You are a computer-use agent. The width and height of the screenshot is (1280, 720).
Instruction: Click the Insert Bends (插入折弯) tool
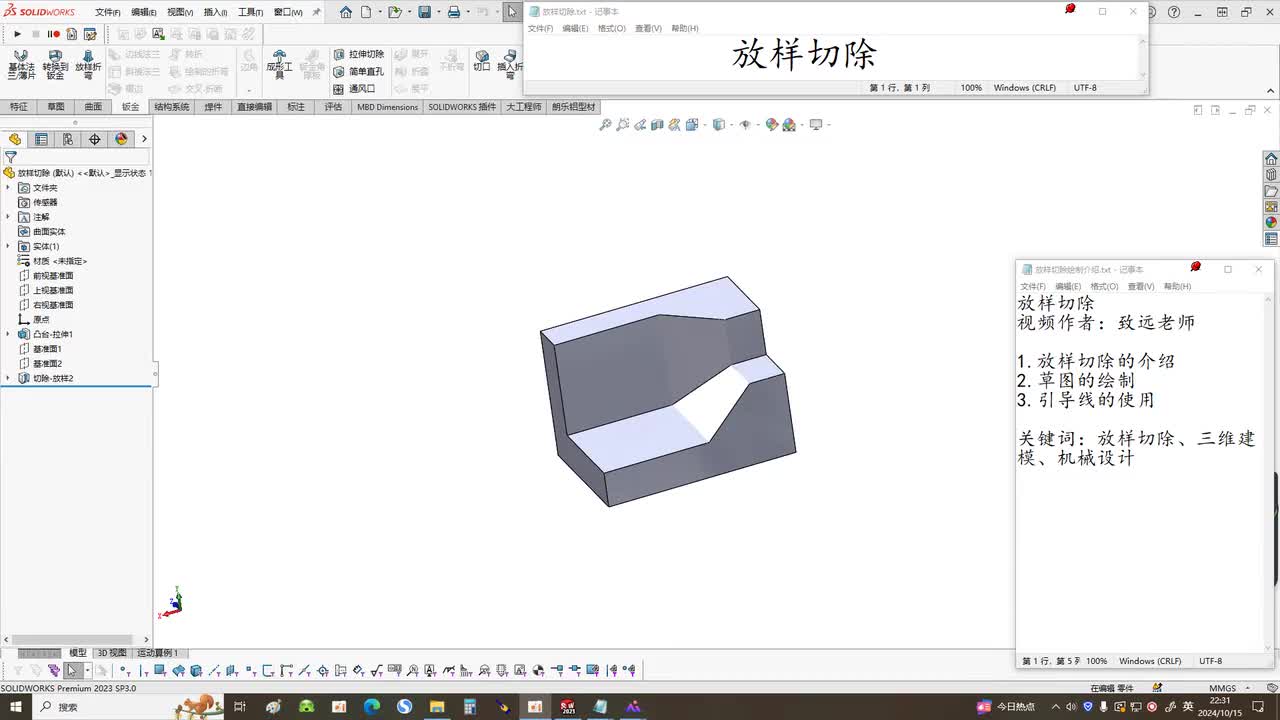click(x=510, y=65)
